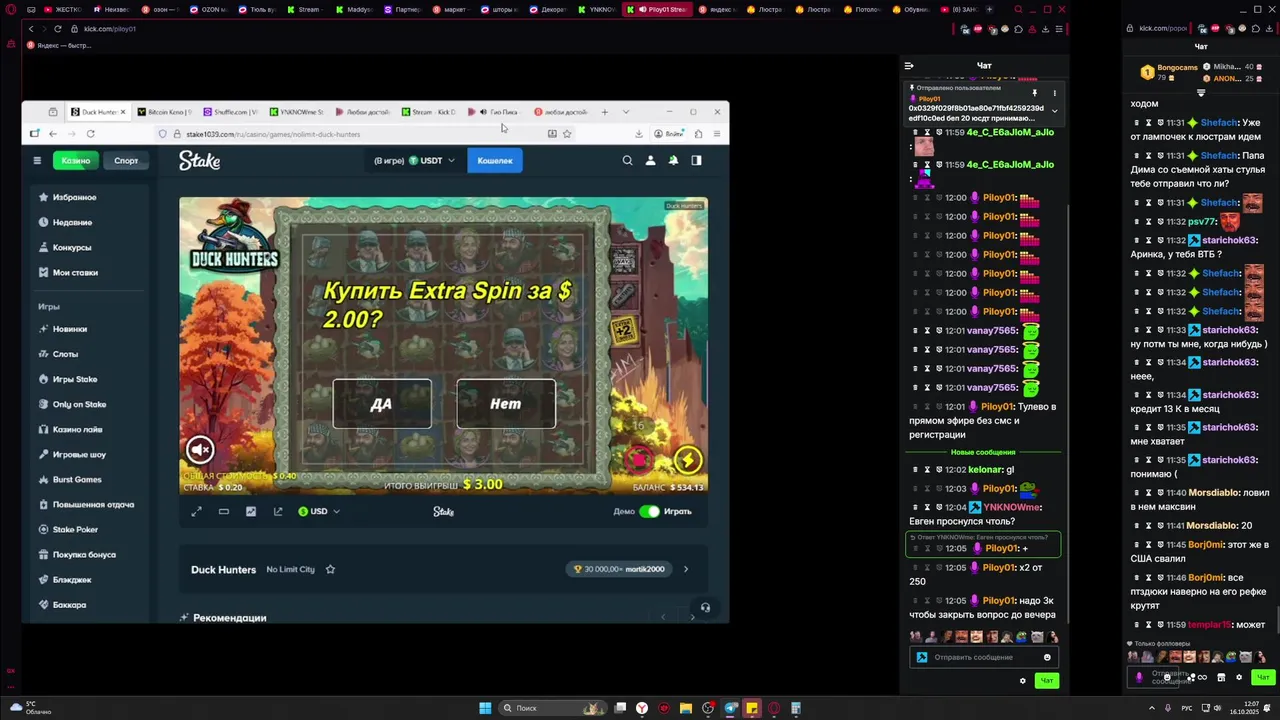Screen dimensions: 1280x720
Task: Open Stake hamburger menu icon
Action: tap(37, 160)
